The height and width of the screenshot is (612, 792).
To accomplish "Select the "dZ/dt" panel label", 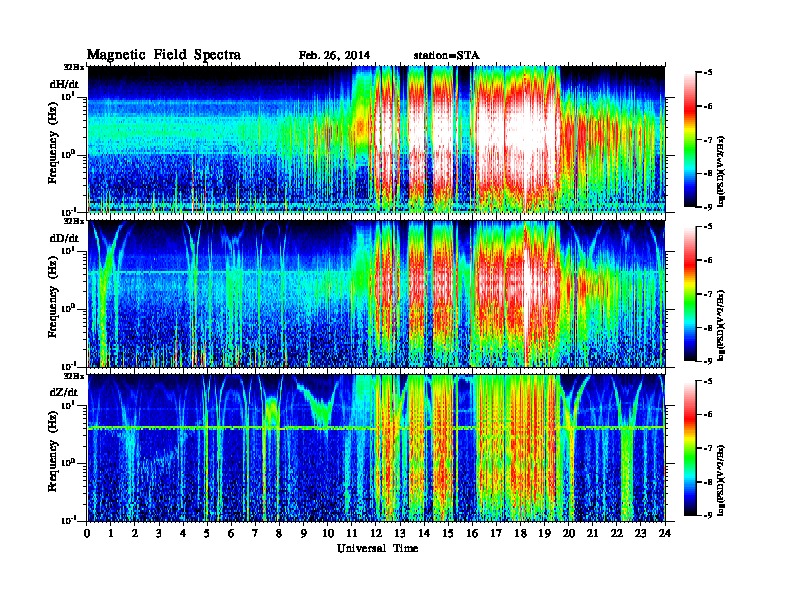I will 64,392.
